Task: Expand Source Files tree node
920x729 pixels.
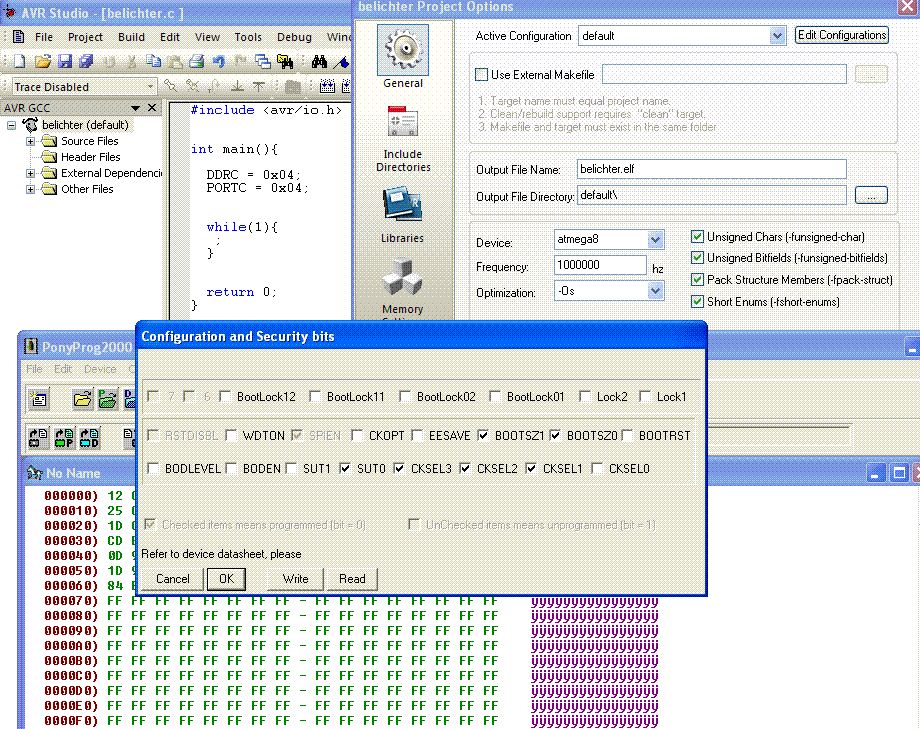Action: 31,141
